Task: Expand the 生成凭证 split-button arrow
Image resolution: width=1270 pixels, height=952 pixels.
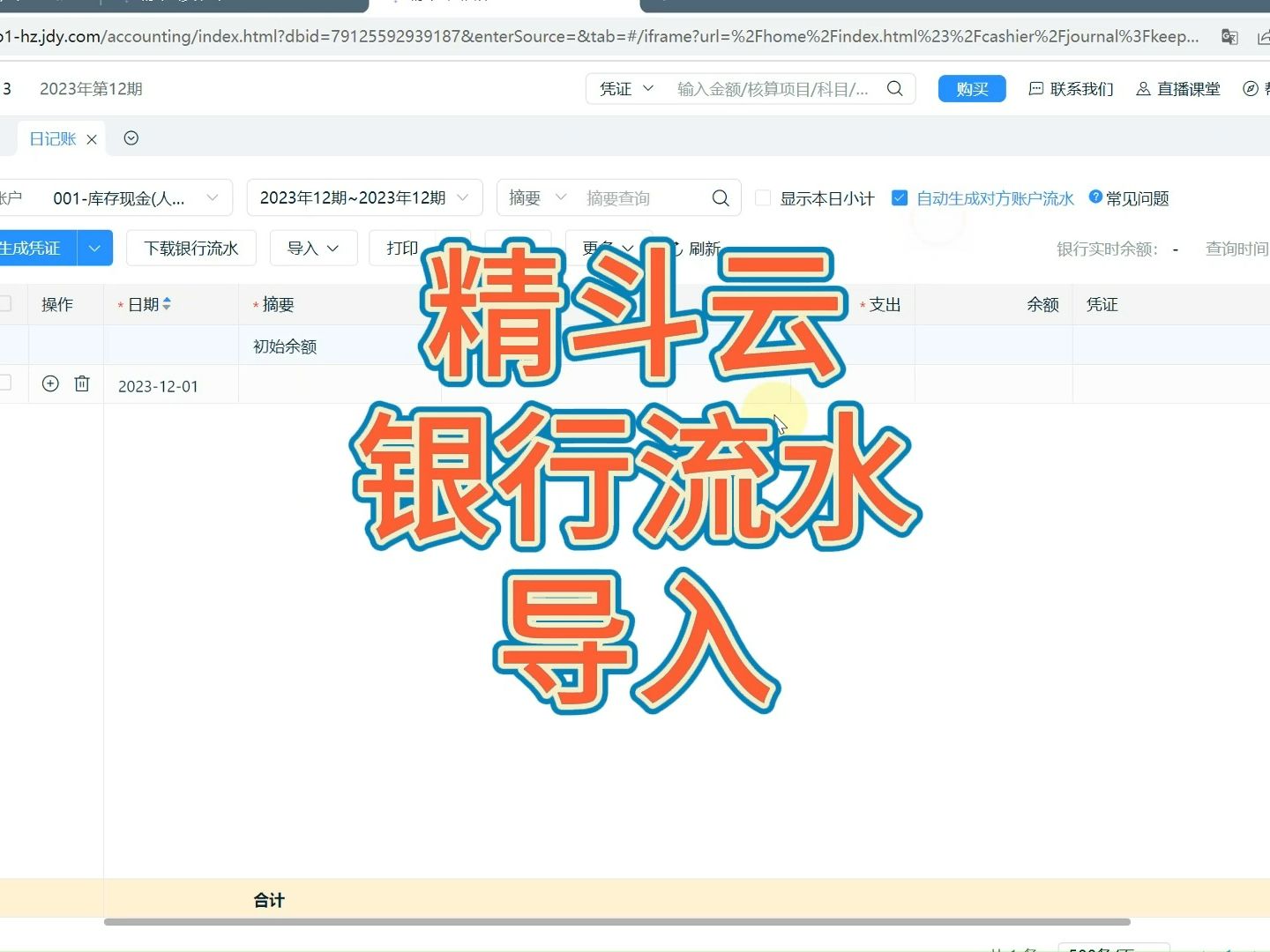Action: pyautogui.click(x=94, y=249)
